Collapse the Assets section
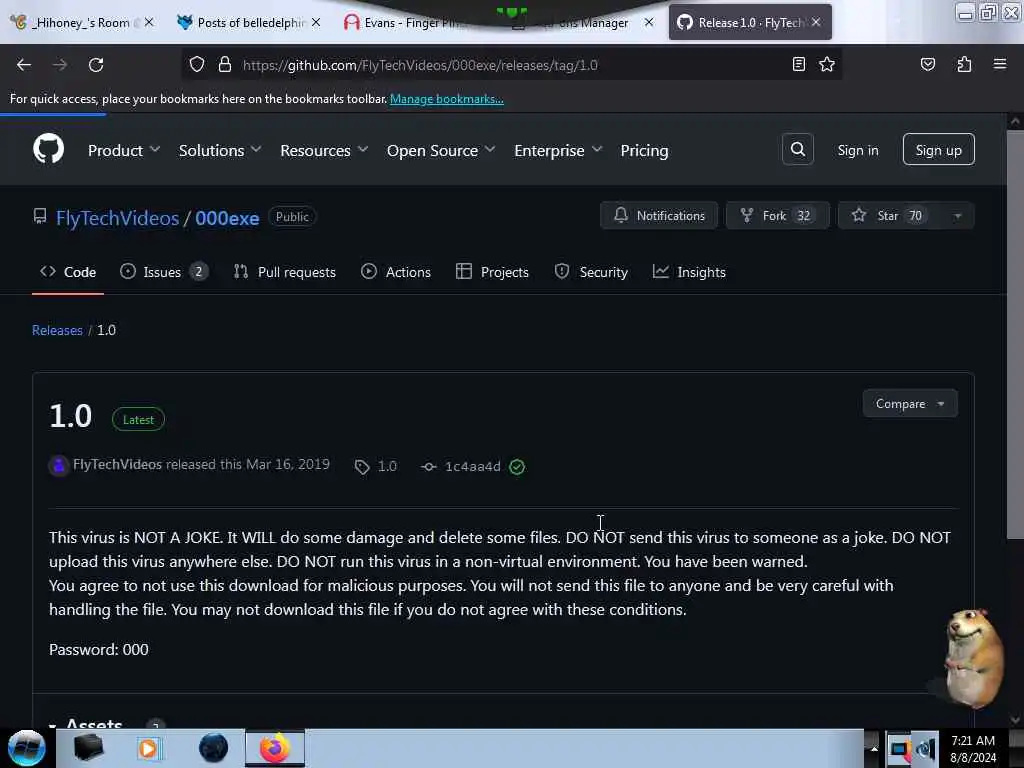Screen dimensions: 1024x768 pos(85,724)
